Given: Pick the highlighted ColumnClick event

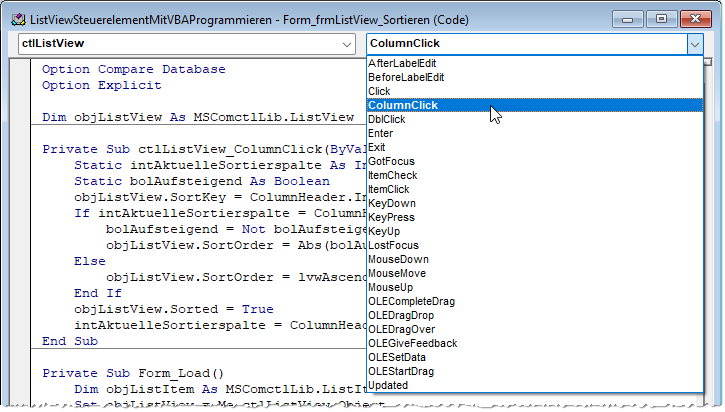Looking at the screenshot, I should pos(402,105).
